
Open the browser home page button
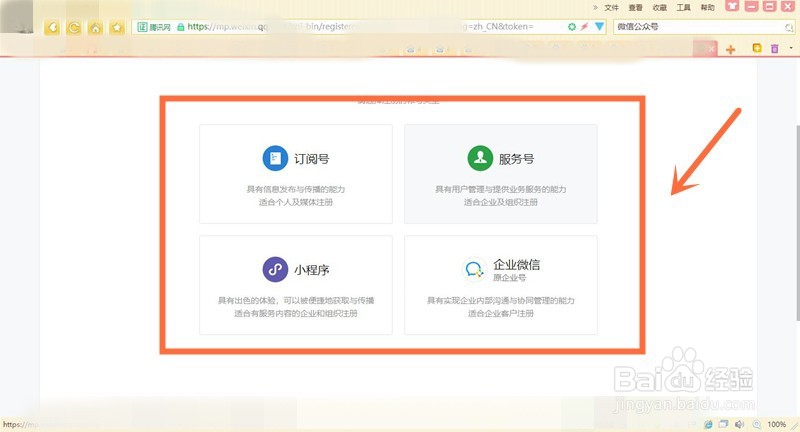click(95, 27)
